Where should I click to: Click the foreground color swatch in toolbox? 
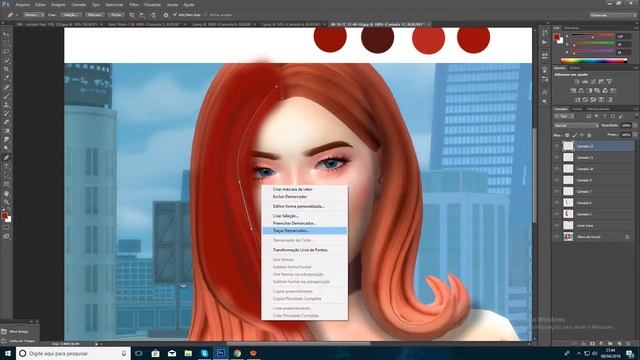coord(4,216)
